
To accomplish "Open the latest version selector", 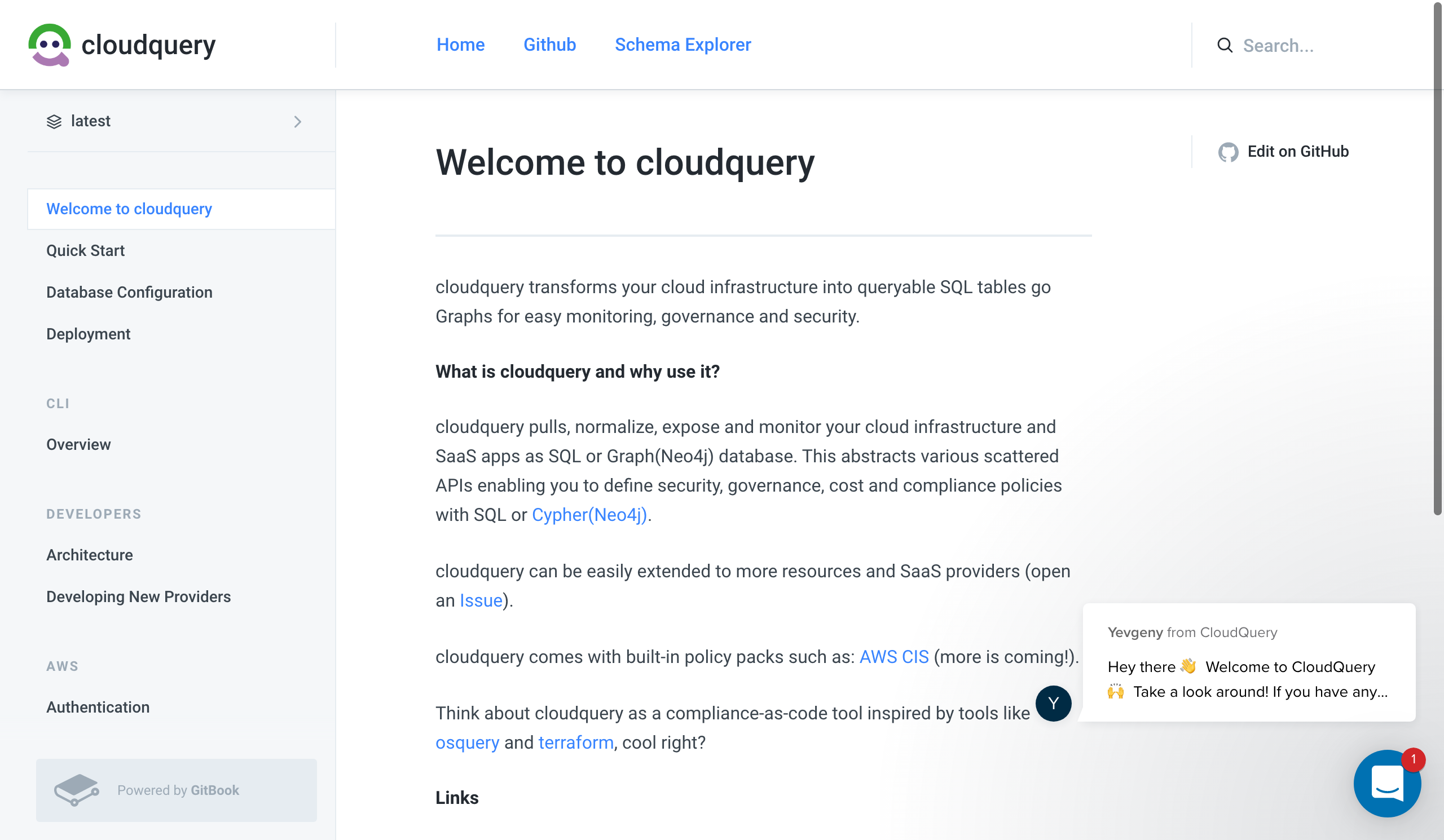I will tap(181, 121).
